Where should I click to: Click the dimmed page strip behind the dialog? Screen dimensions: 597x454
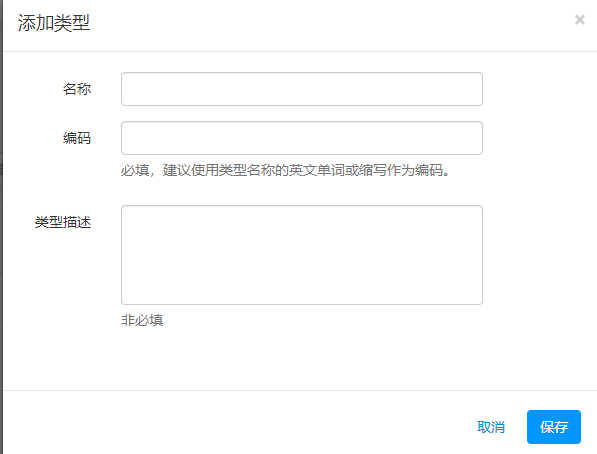click(x=1, y=227)
